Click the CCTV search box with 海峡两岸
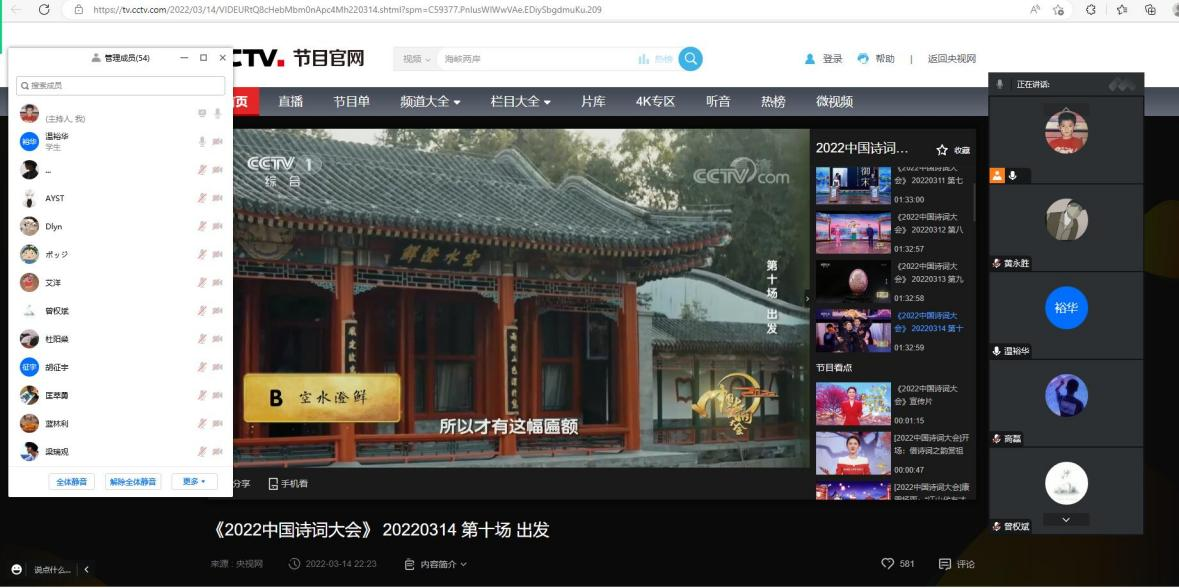This screenshot has width=1179, height=588. (x=534, y=59)
